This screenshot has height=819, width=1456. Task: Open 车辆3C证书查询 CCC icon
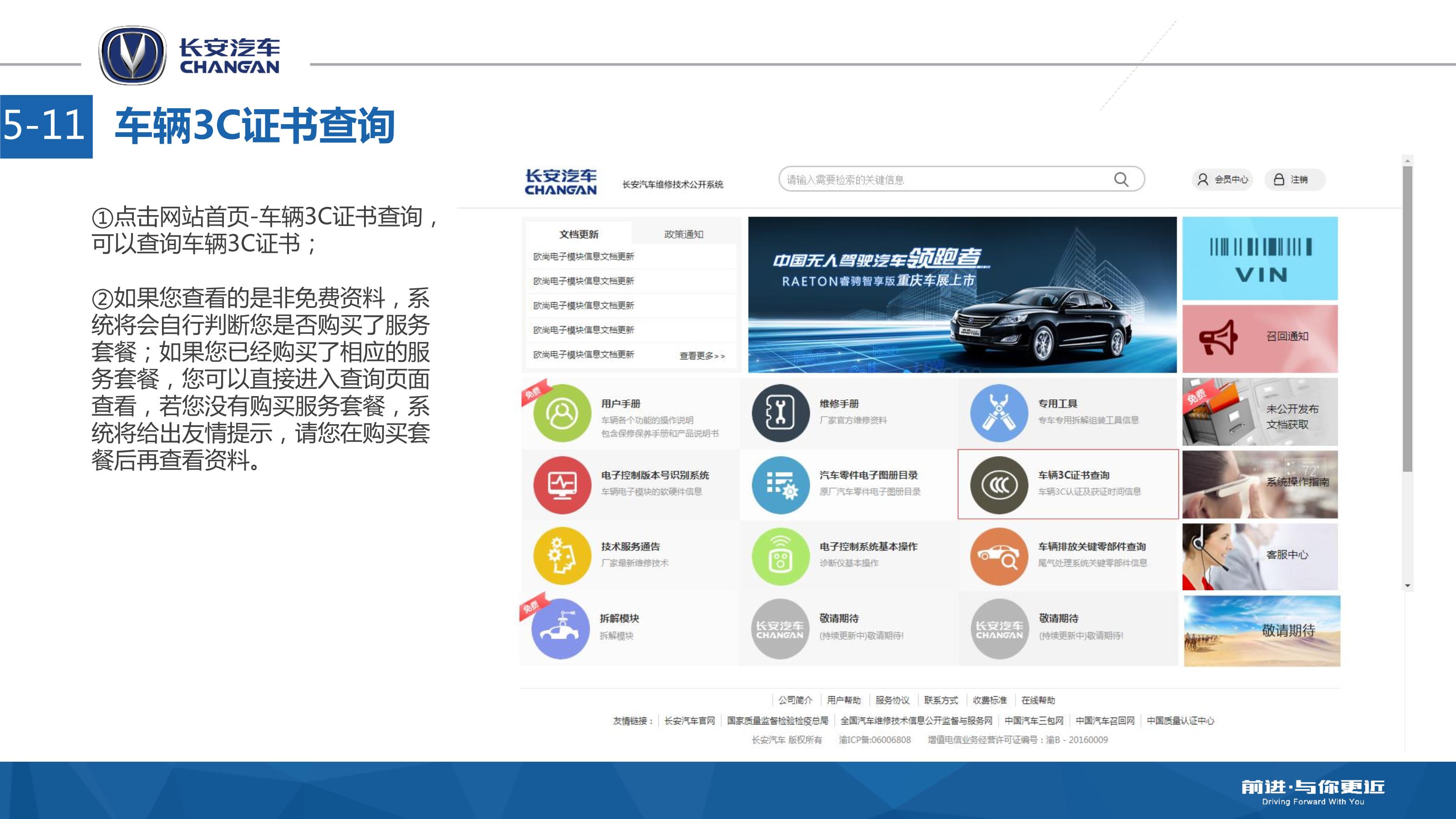[x=998, y=485]
